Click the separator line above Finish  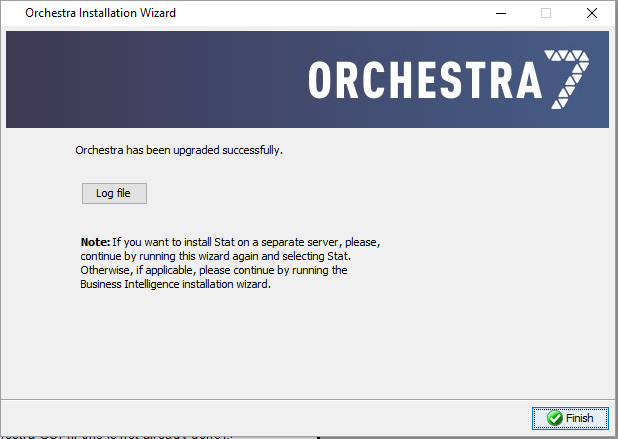click(x=309, y=400)
